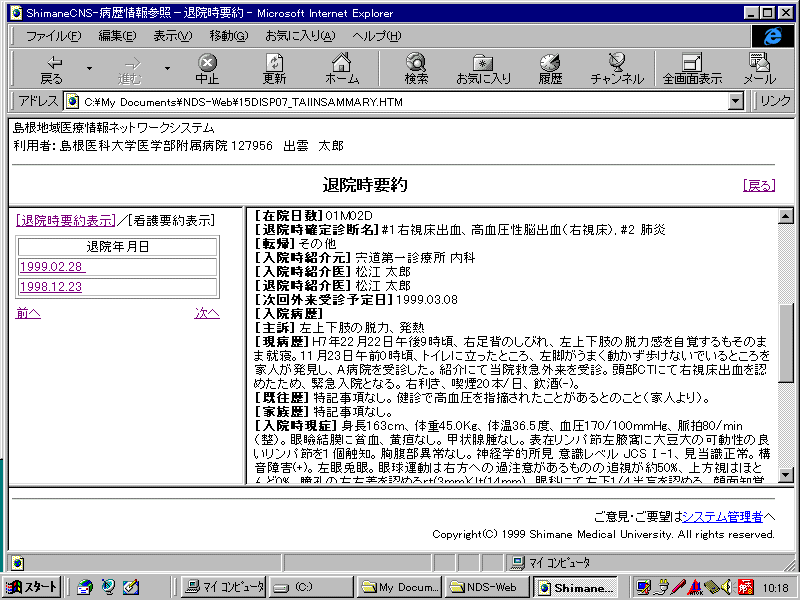Switch to Fullscreen (全画面表示) toolbar icon
This screenshot has height=600, width=800.
[x=692, y=68]
